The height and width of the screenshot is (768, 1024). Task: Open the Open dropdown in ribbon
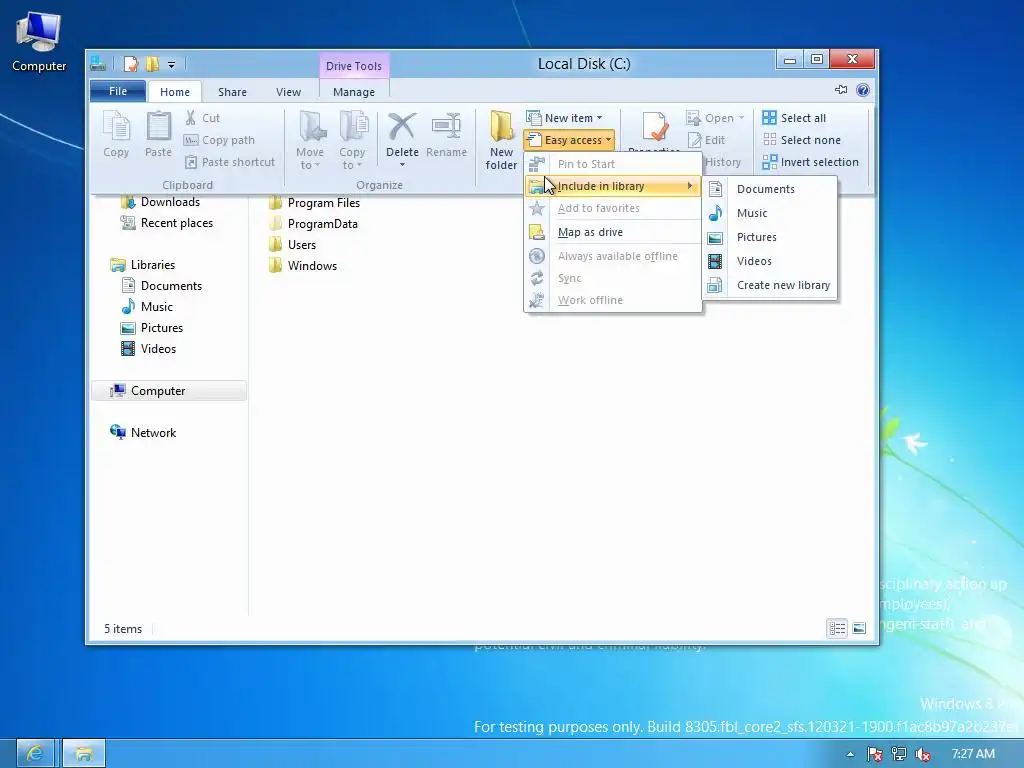[715, 118]
